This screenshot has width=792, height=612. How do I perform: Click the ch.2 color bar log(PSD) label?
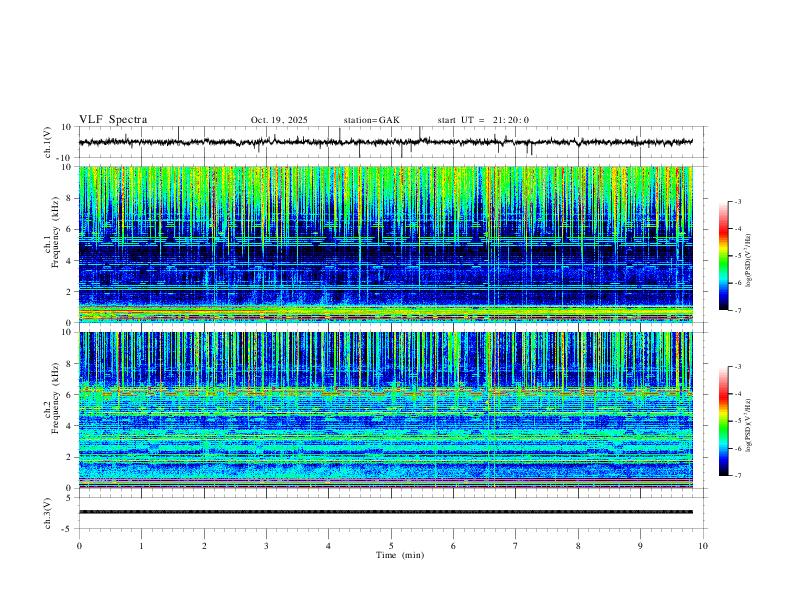pos(749,426)
